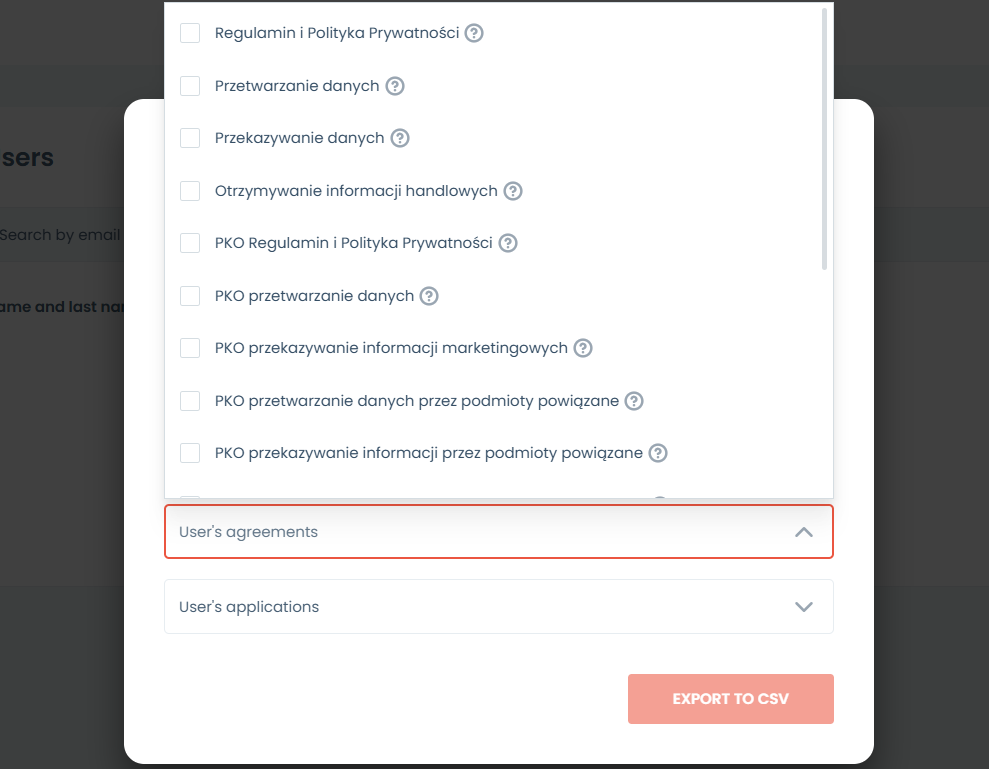
Task: Click the agreements list scrollbar
Action: (824, 140)
